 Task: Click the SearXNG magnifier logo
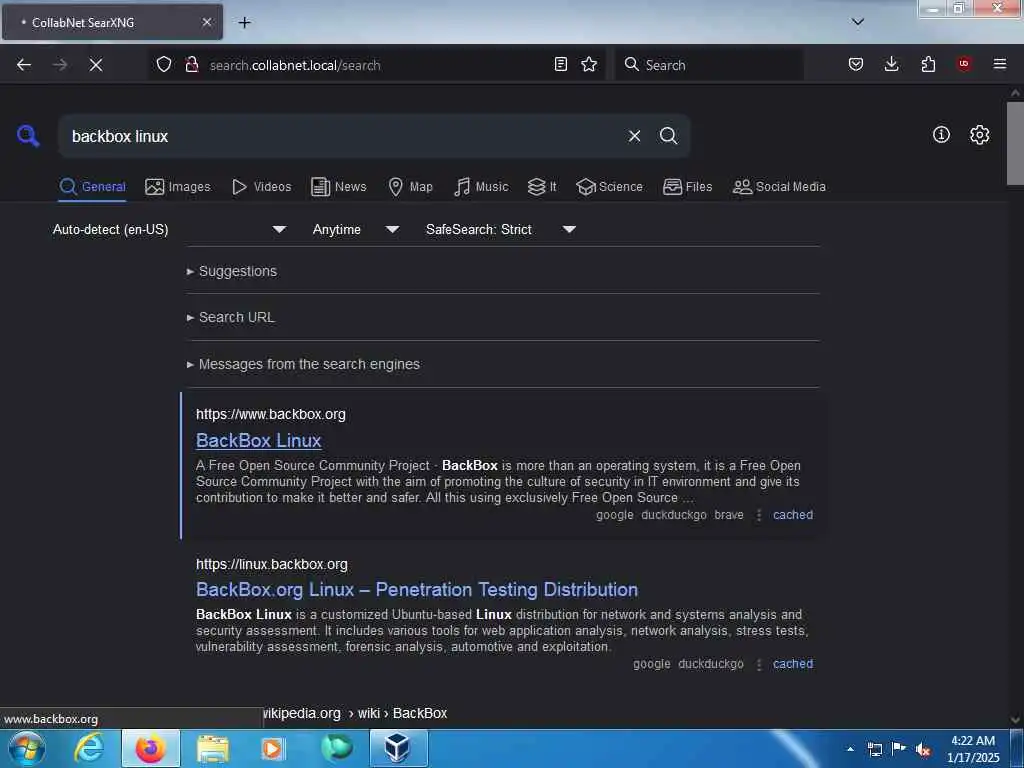click(x=28, y=136)
